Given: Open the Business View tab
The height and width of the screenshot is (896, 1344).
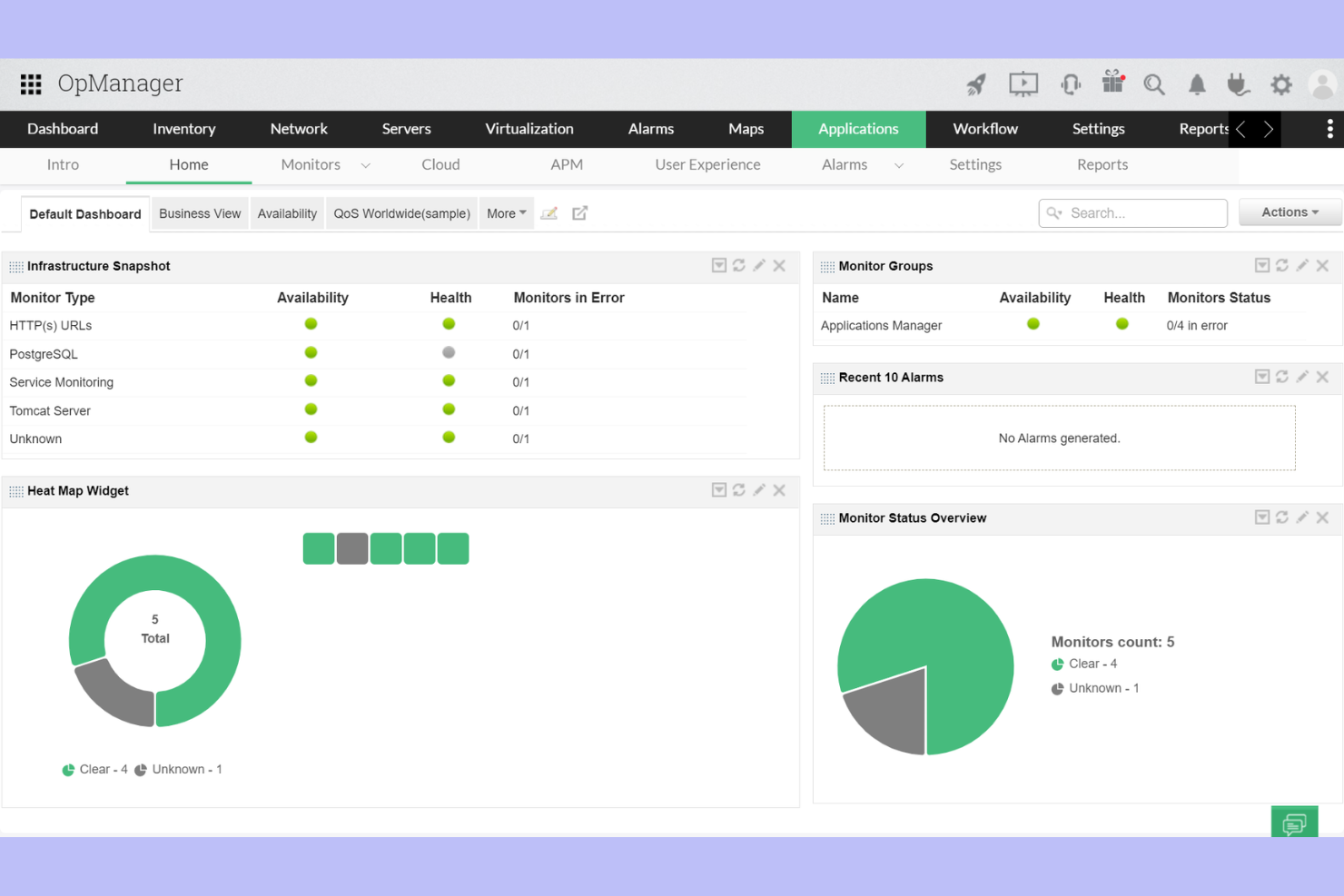Looking at the screenshot, I should tap(200, 212).
